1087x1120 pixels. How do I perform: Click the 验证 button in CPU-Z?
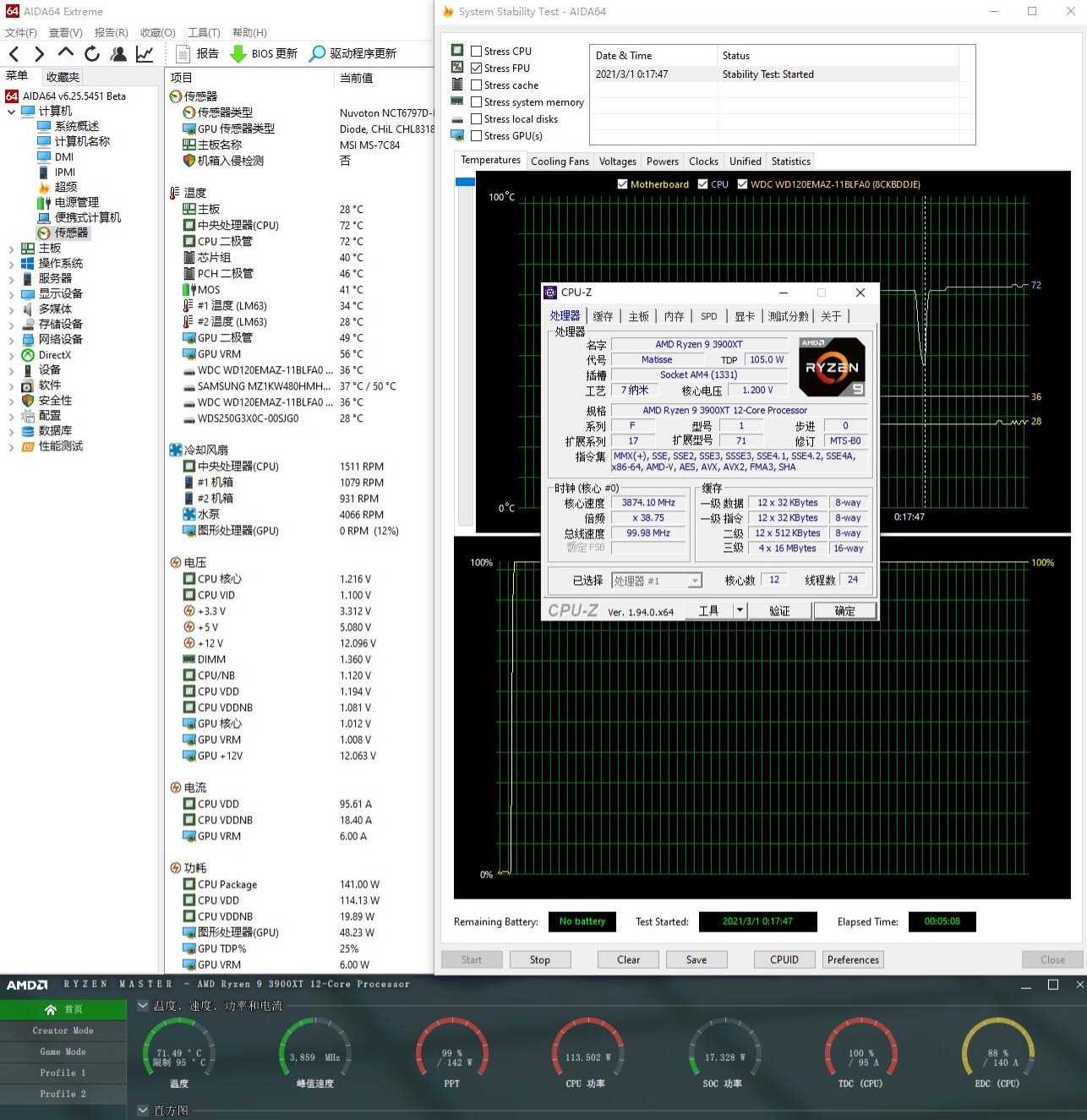pyautogui.click(x=779, y=611)
